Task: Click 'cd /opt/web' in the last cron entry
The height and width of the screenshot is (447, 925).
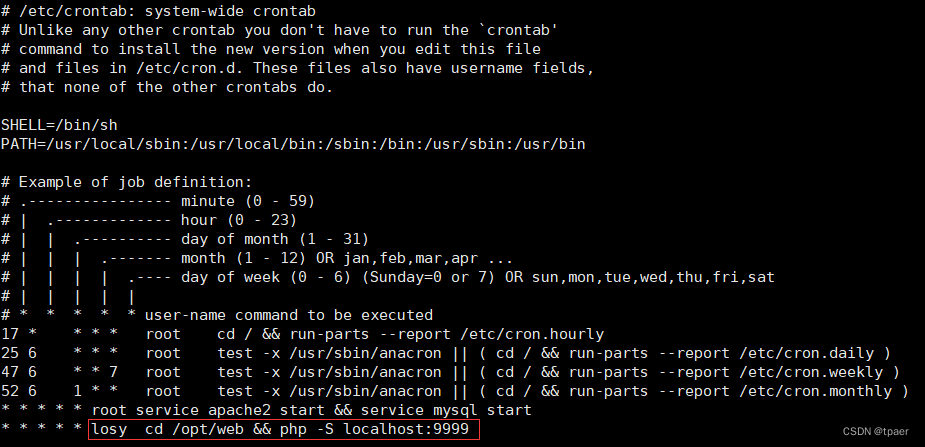Action: click(194, 429)
